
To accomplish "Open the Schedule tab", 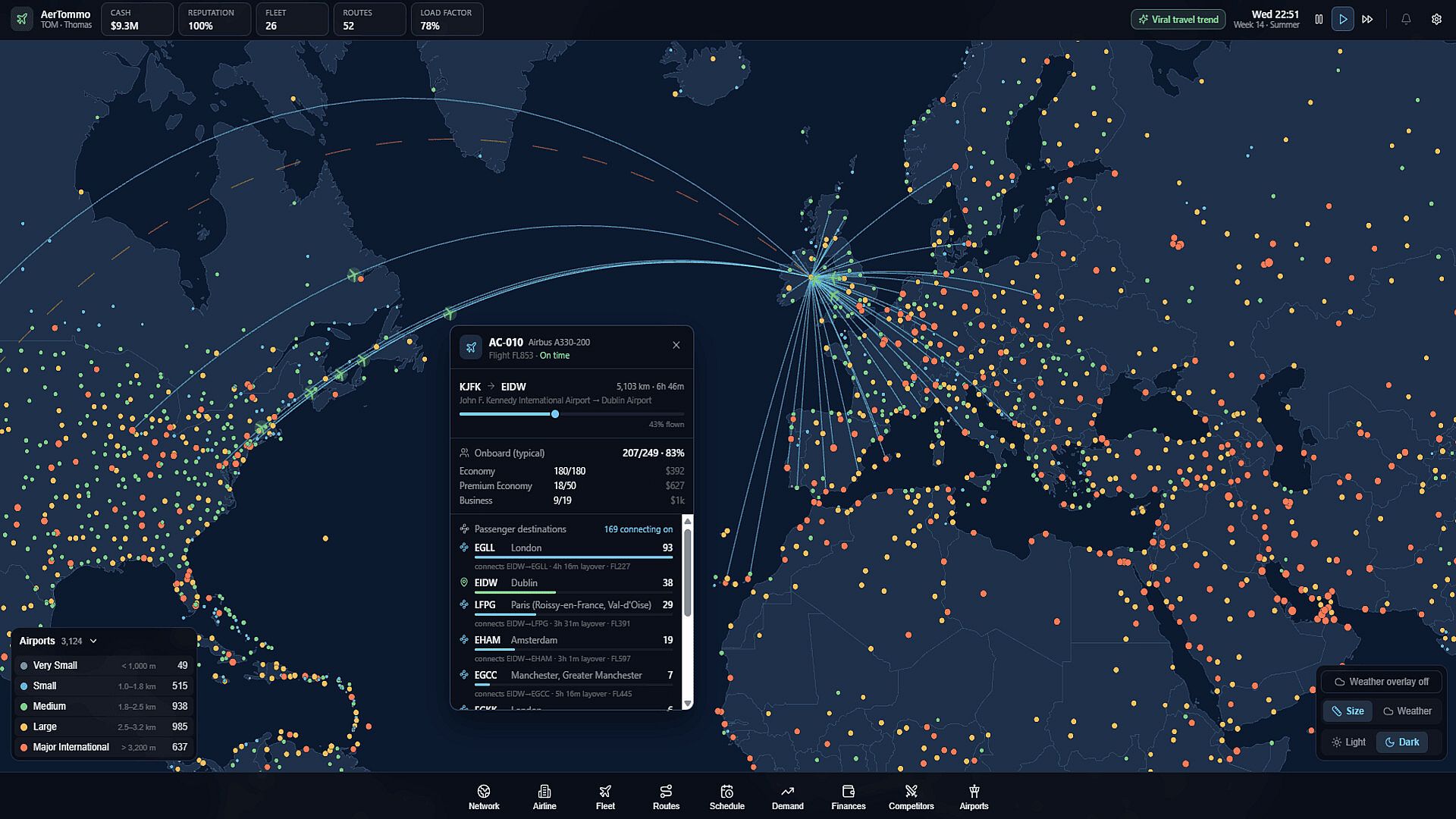I will coord(726,797).
